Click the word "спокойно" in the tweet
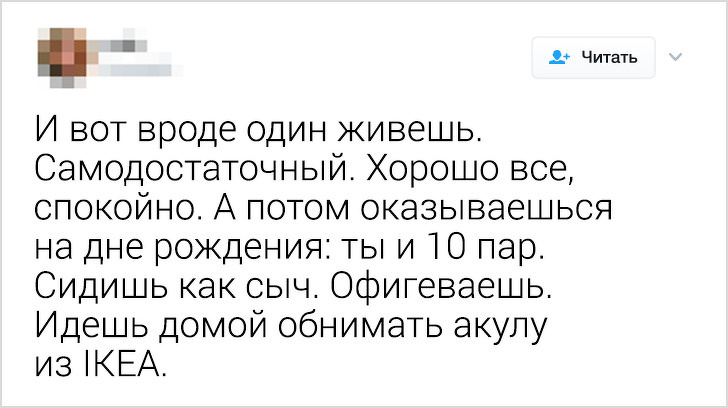The width and height of the screenshot is (728, 408). coord(120,211)
